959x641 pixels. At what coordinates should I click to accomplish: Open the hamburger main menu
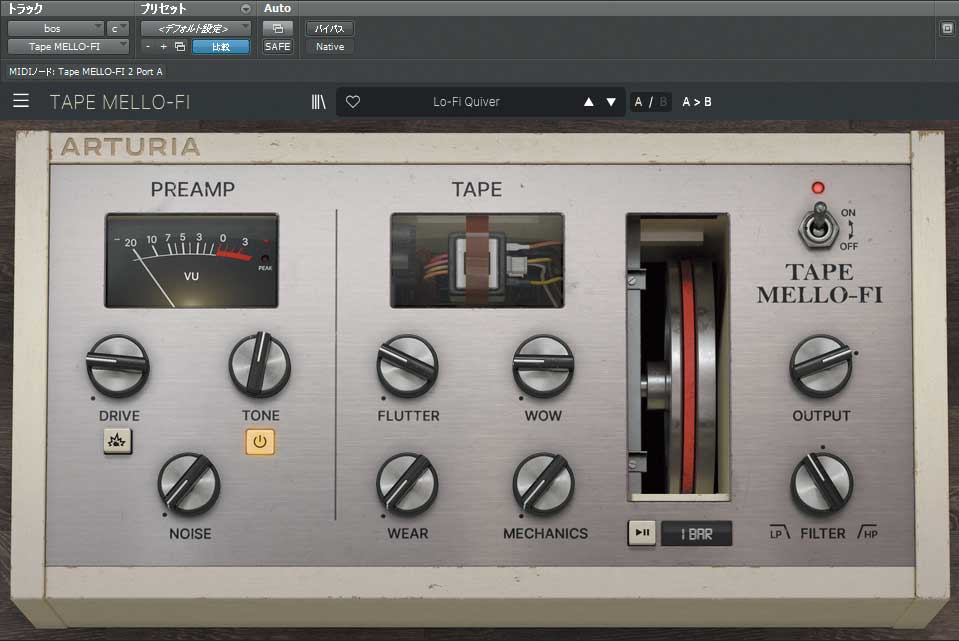(x=21, y=101)
